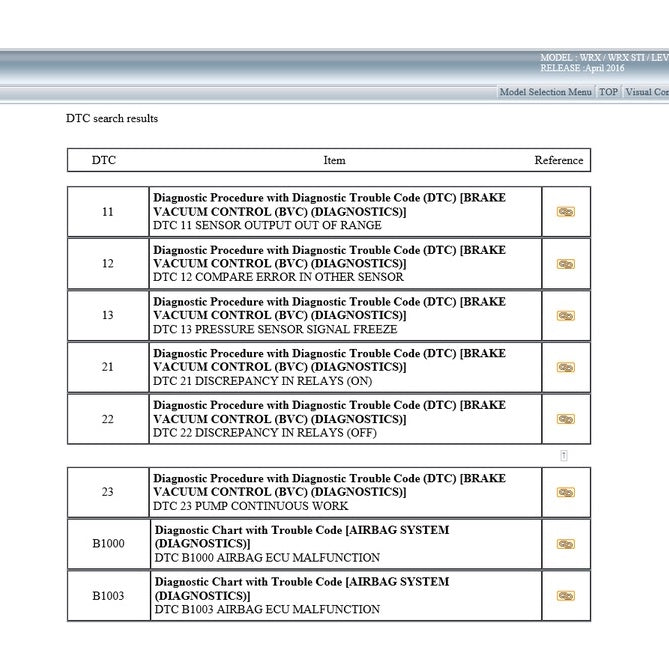The height and width of the screenshot is (669, 669).
Task: Select the Visual Con menu tab
Action: pyautogui.click(x=646, y=92)
